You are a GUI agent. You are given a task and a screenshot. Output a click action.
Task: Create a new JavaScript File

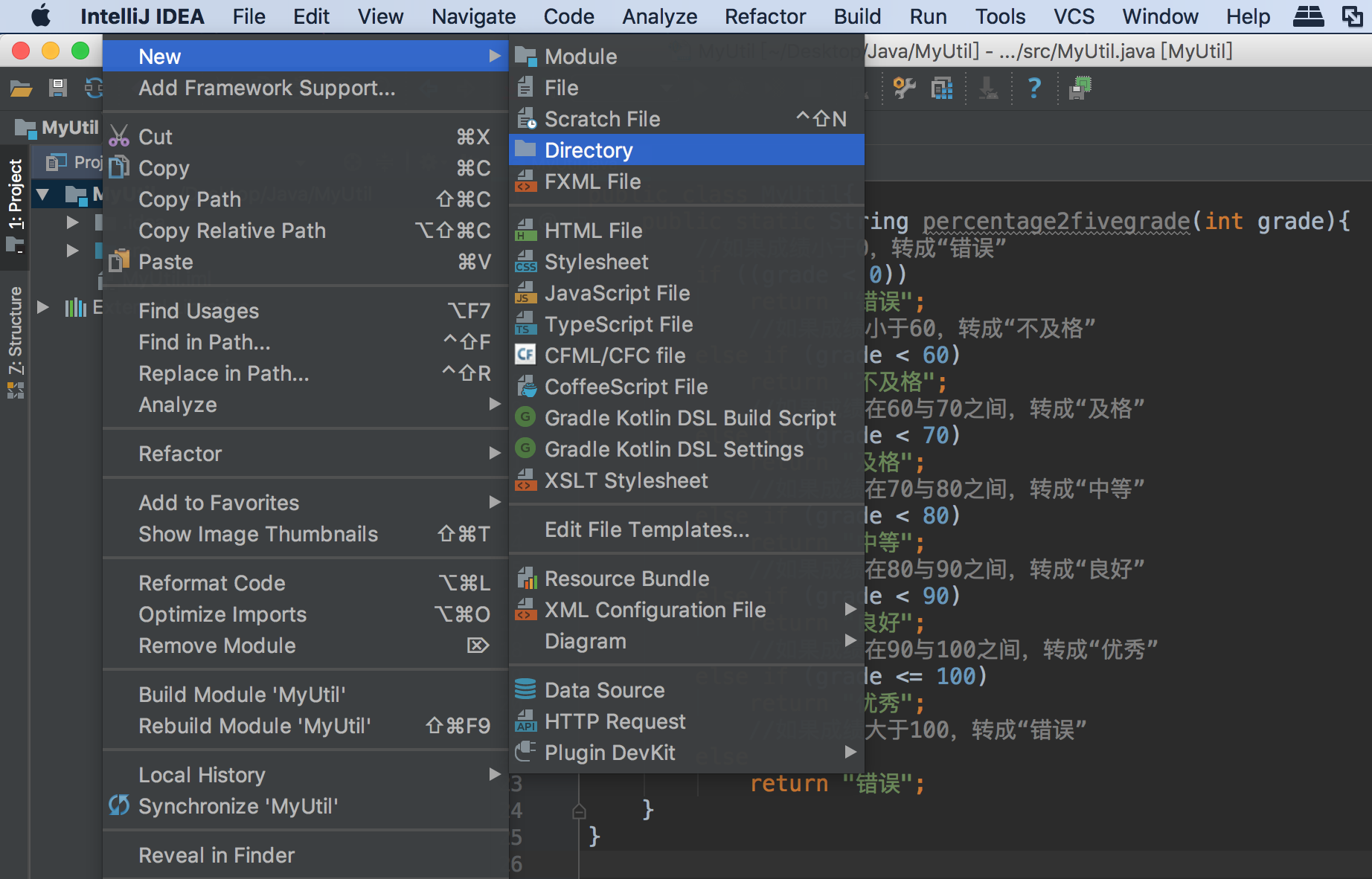[686, 293]
